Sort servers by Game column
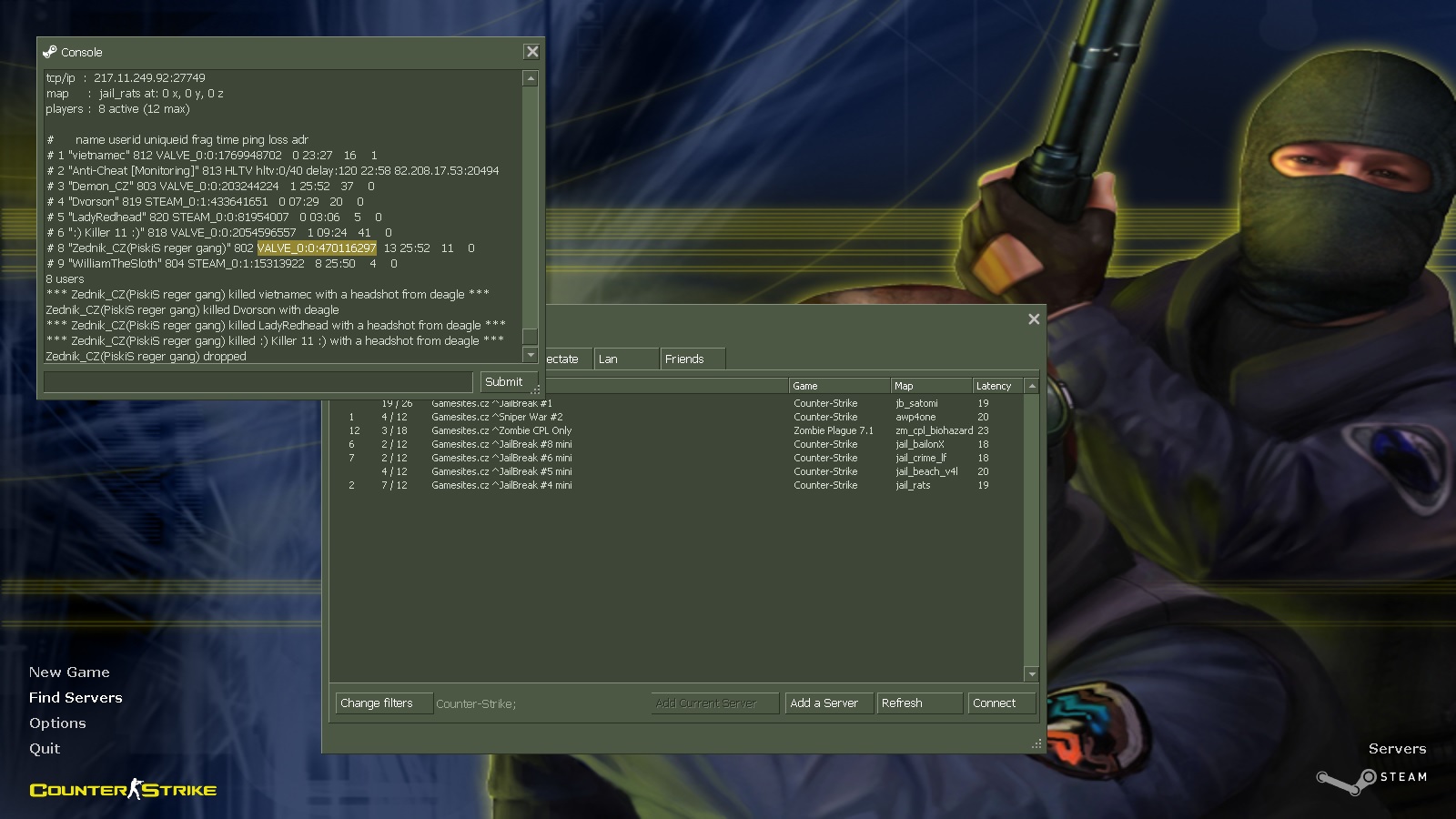1456x819 pixels. pyautogui.click(x=839, y=386)
